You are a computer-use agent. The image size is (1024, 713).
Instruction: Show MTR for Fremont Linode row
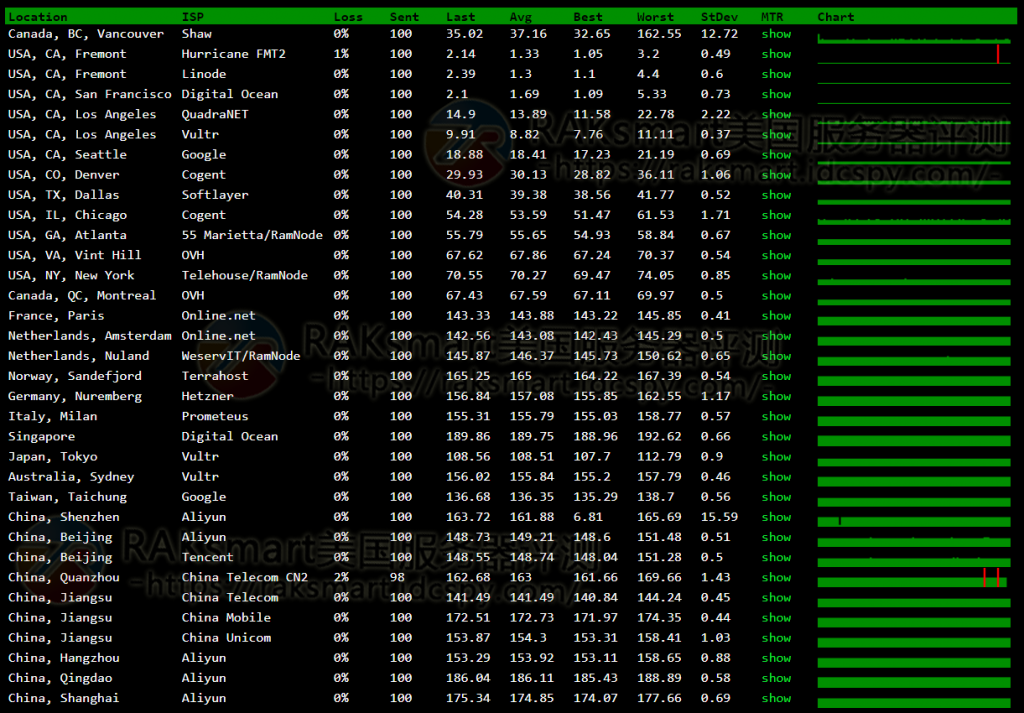776,74
